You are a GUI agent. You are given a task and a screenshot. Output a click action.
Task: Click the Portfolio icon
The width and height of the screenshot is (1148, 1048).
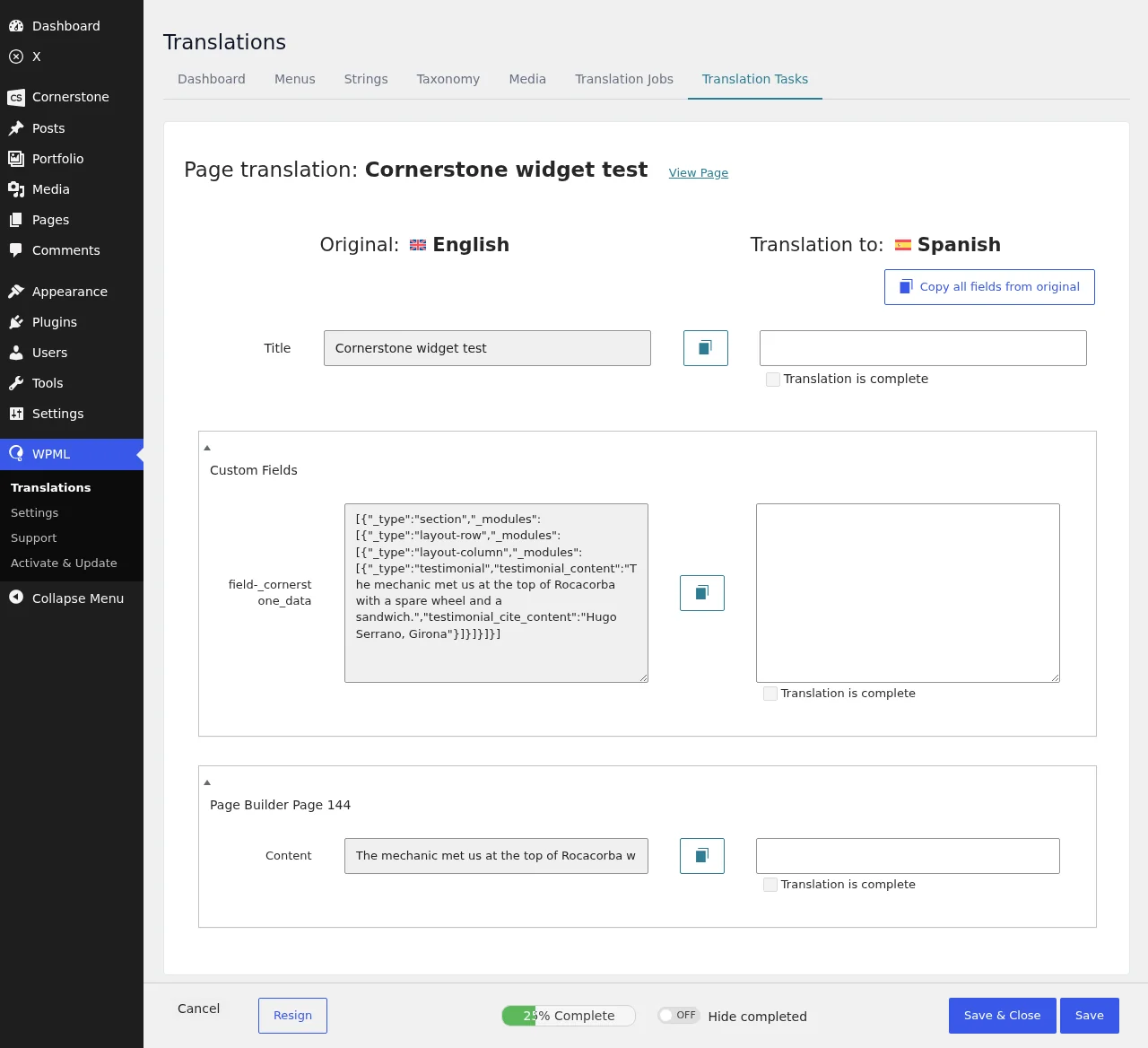point(16,159)
